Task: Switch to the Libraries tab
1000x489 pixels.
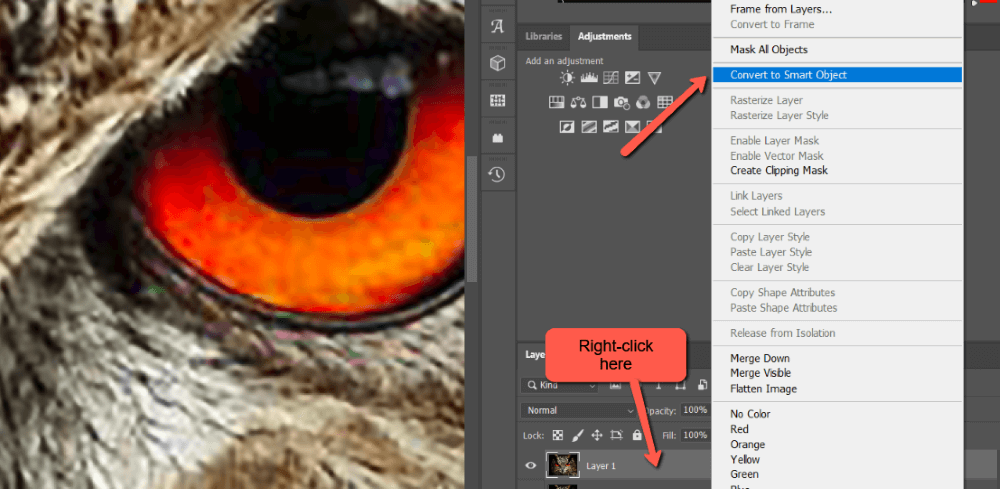Action: [x=545, y=37]
